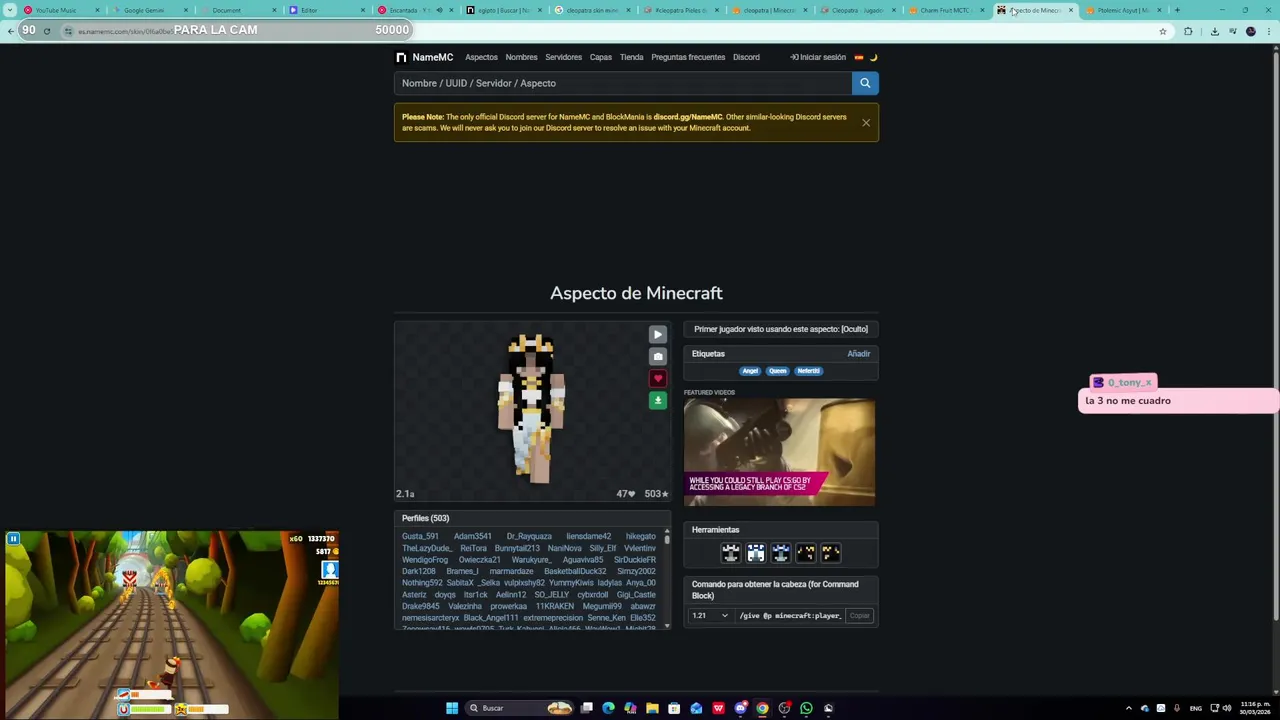Viewport: 1280px width, 720px height.
Task: Open the fifth skin tool icon under Herramientas
Action: tap(831, 553)
